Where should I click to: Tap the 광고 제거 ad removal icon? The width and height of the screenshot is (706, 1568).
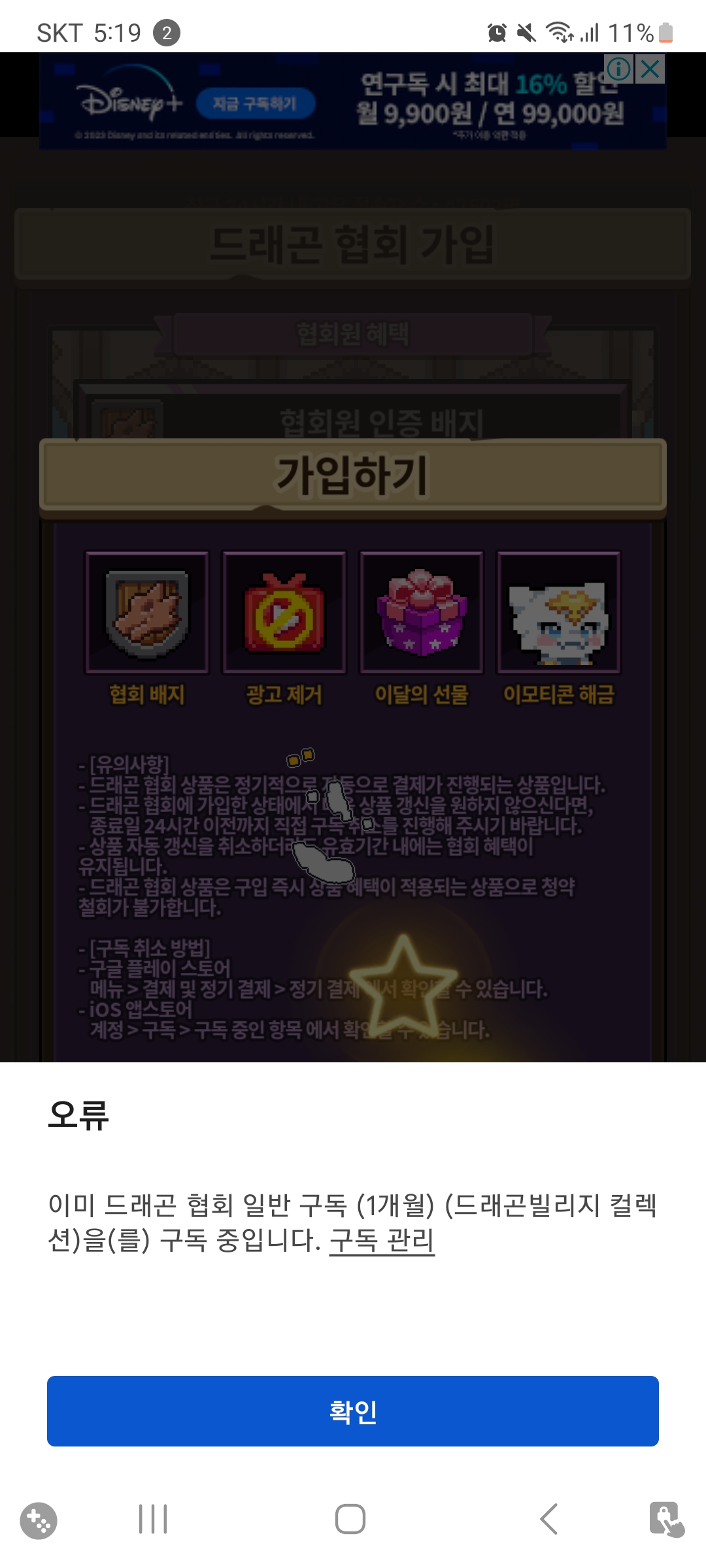pos(284,612)
